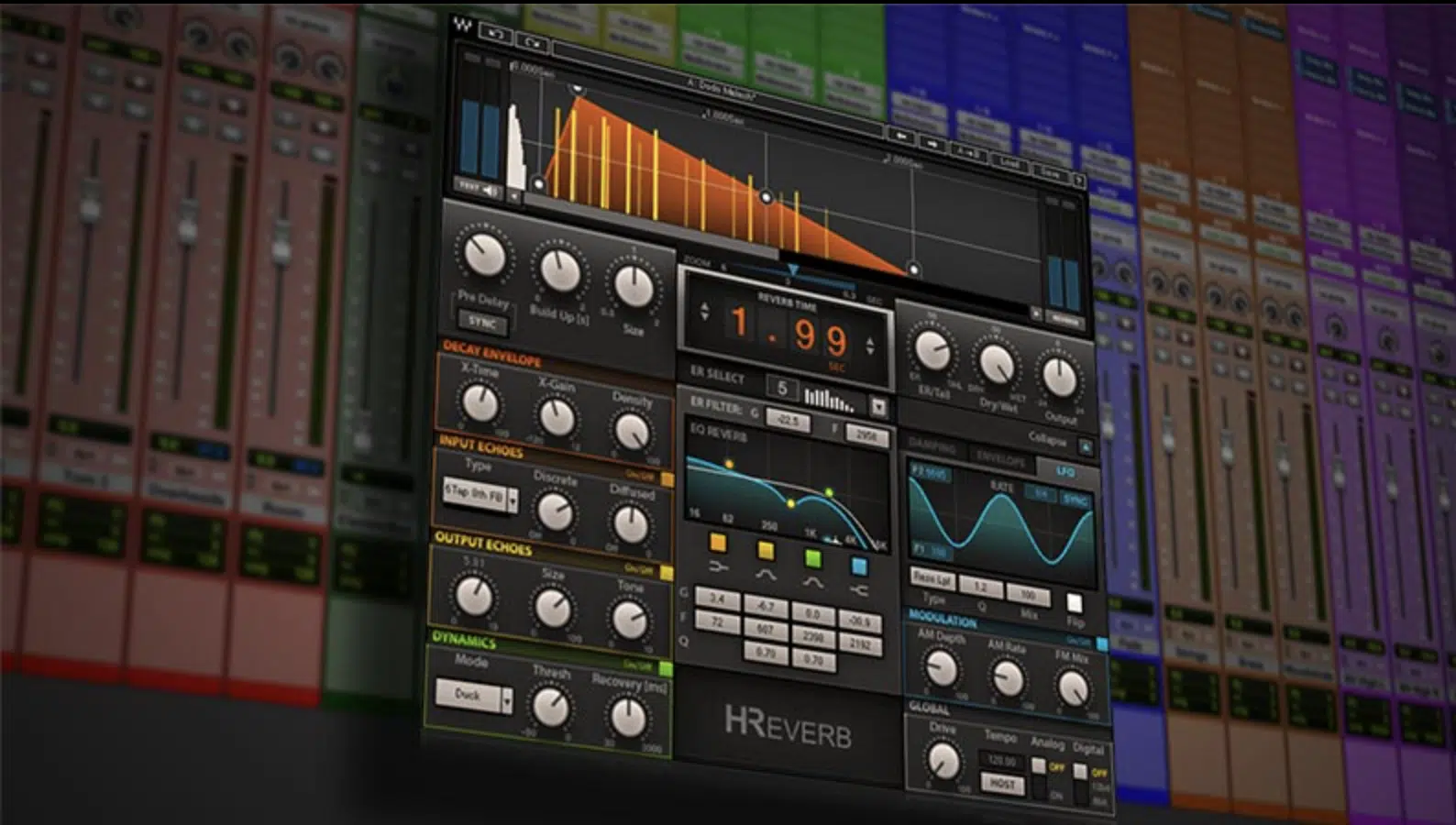The height and width of the screenshot is (825, 1456).
Task: Click the LFO filter Type field
Action: click(933, 581)
